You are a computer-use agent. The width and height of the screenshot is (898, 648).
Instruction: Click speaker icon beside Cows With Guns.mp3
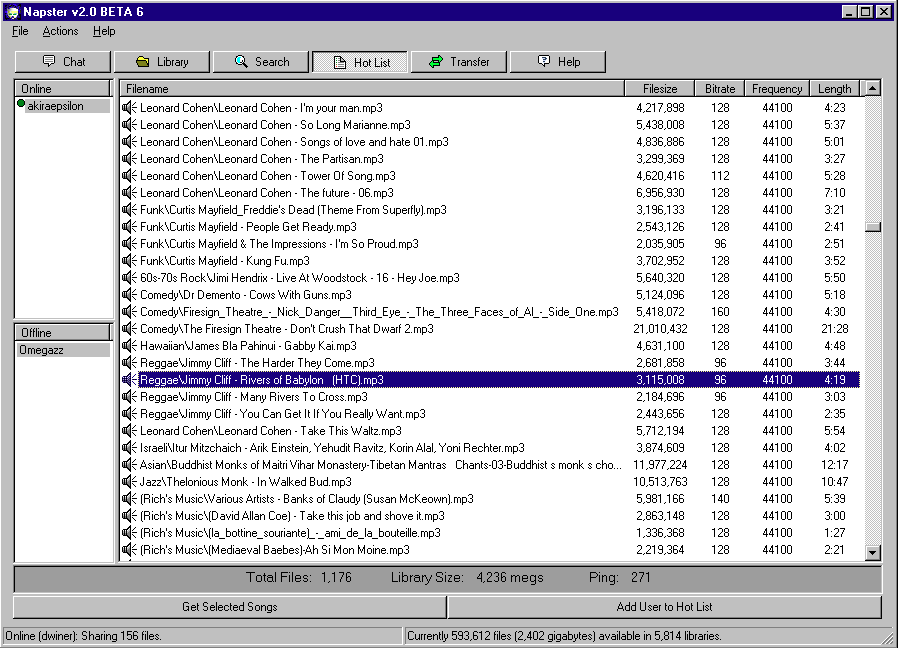[x=129, y=295]
